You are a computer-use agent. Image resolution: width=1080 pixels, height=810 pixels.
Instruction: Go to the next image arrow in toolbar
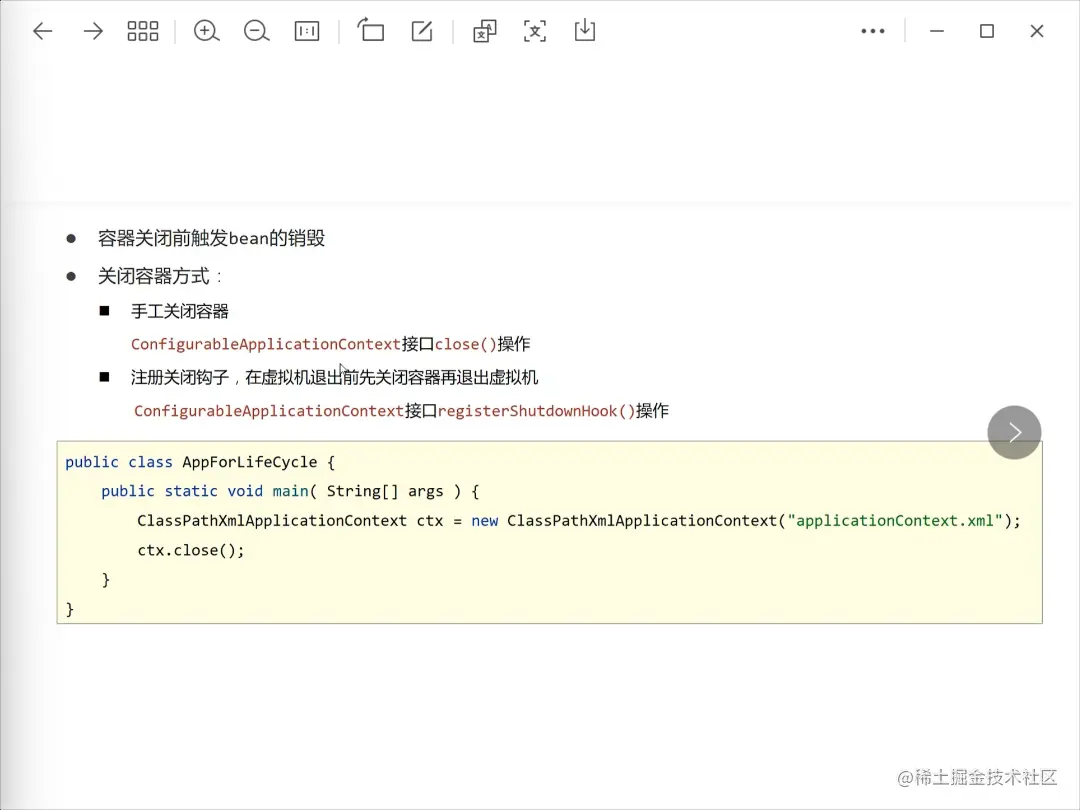tap(93, 31)
